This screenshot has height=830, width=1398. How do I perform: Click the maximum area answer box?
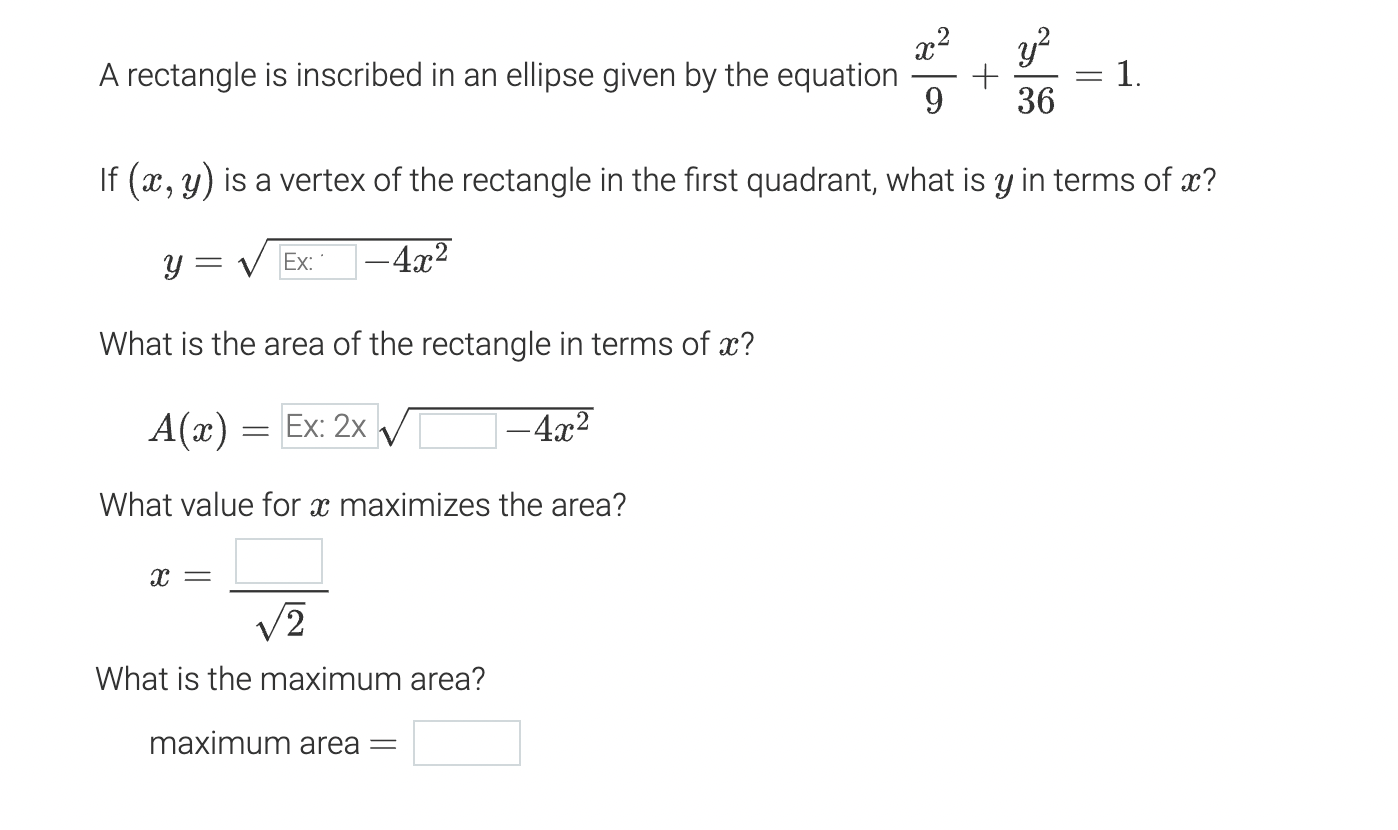[466, 742]
